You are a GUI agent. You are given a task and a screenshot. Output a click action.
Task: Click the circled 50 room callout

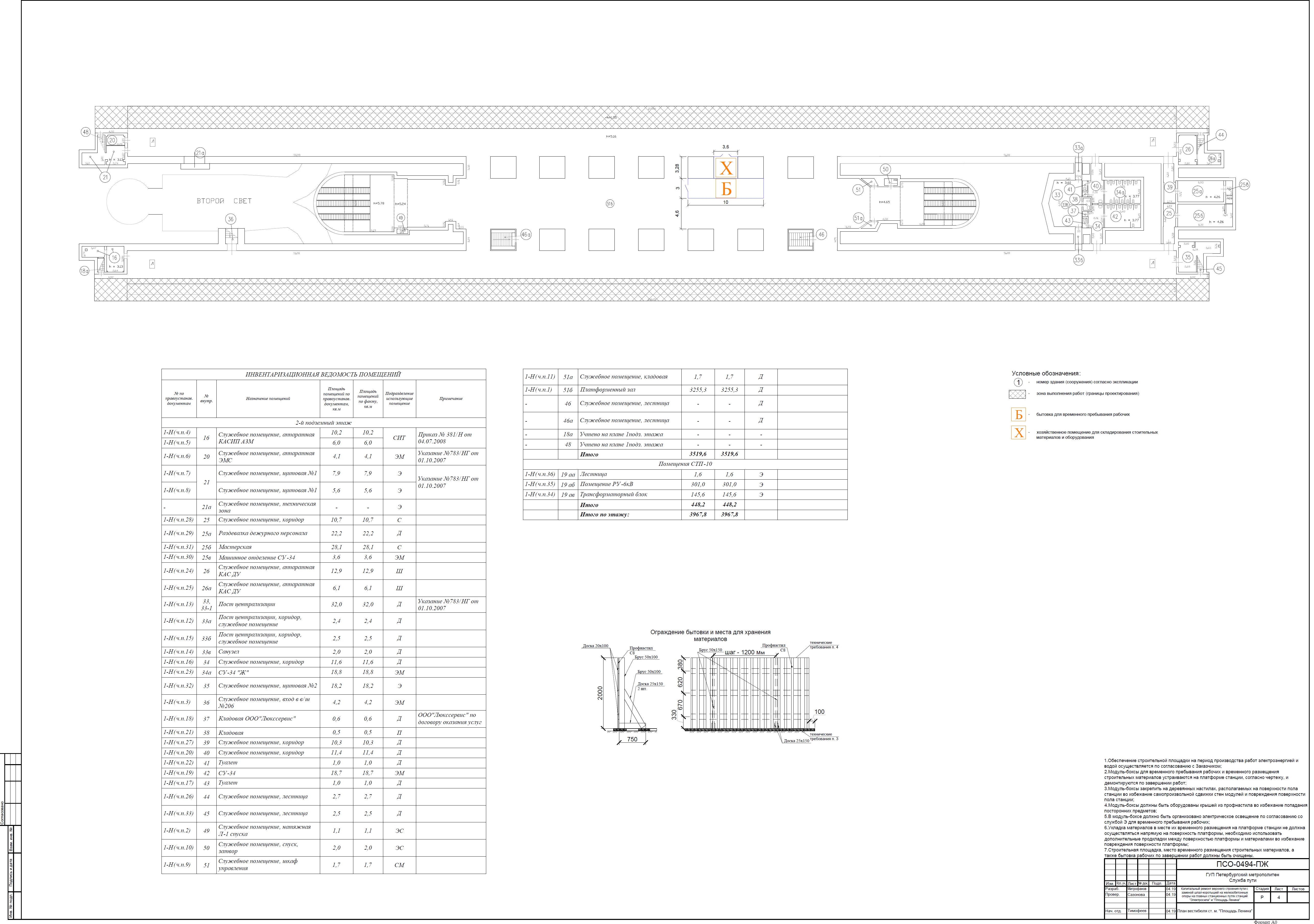pyautogui.click(x=886, y=169)
